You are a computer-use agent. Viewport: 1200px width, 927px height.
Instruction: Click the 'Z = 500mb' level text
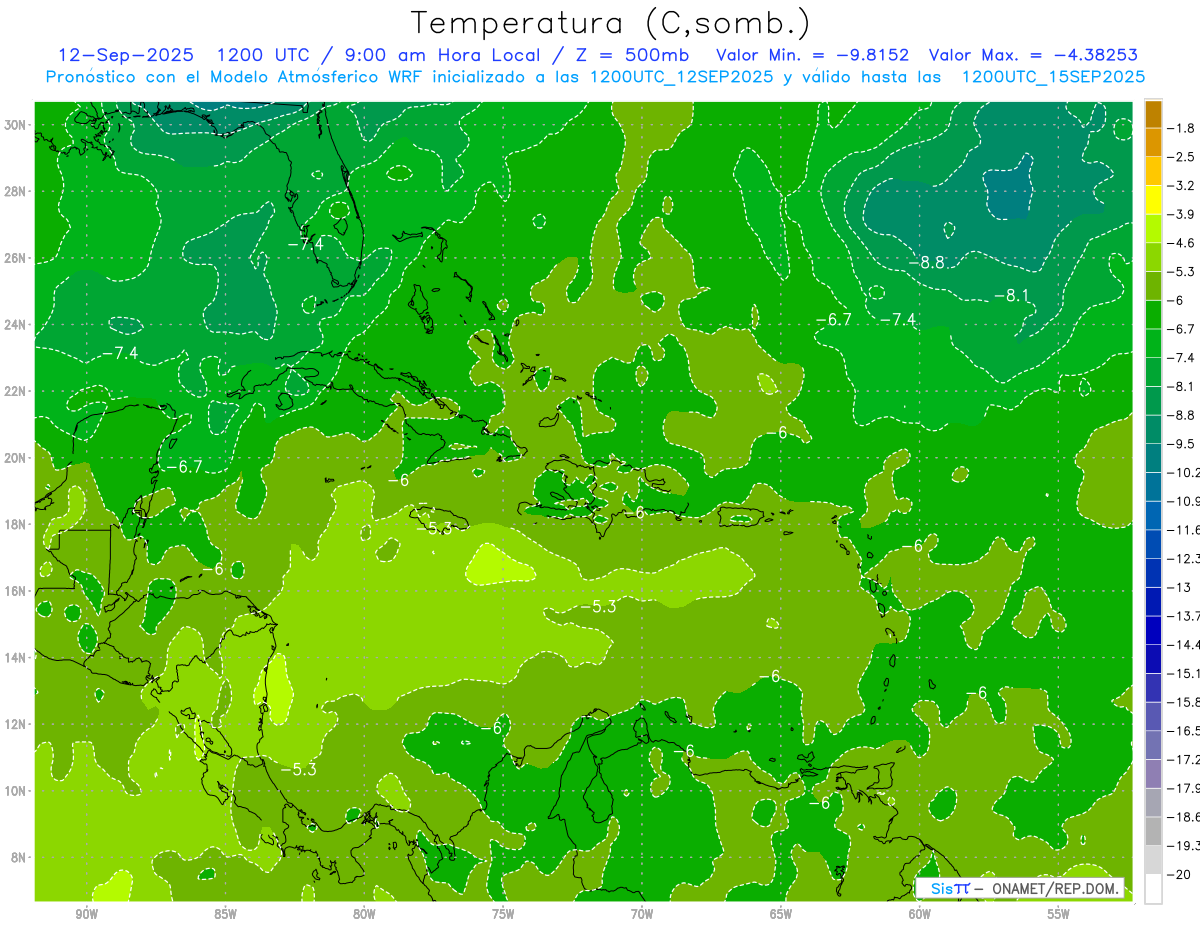tap(645, 55)
